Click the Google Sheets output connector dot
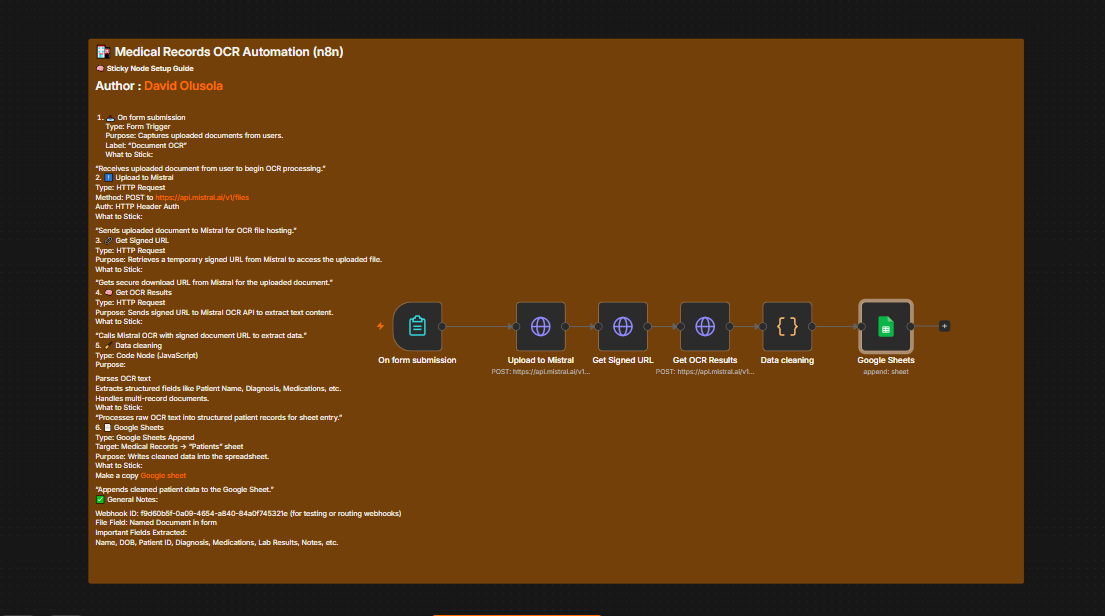Screen dimensions: 1105x616 (910, 326)
